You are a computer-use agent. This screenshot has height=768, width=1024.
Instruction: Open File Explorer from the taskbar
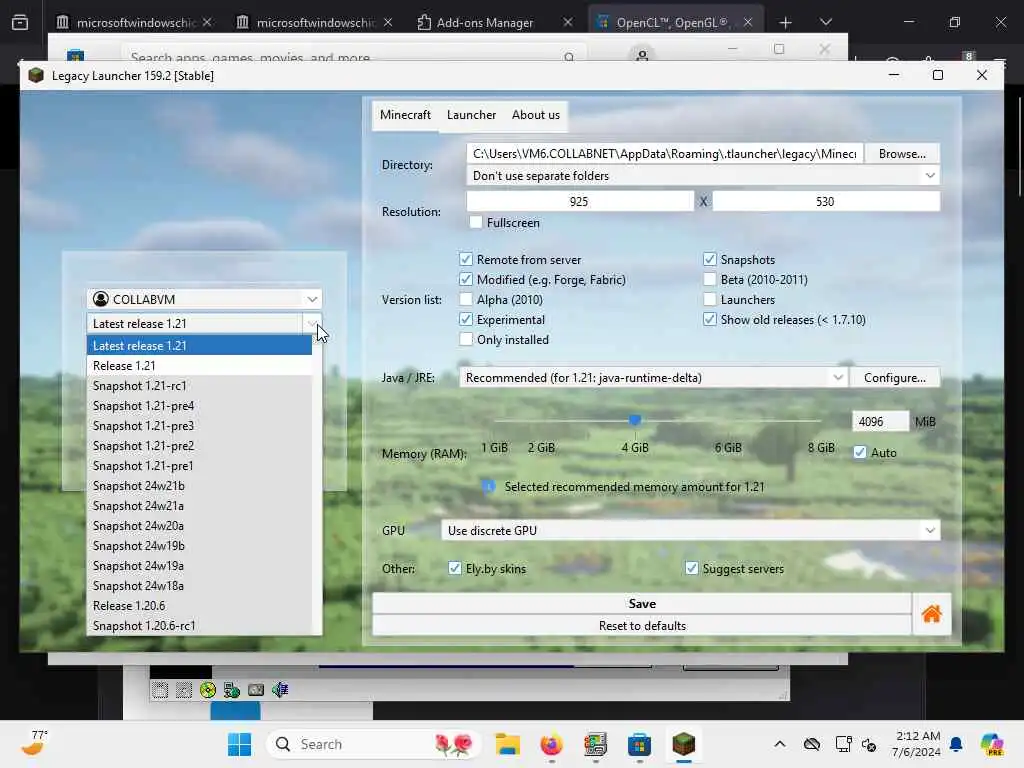point(507,744)
